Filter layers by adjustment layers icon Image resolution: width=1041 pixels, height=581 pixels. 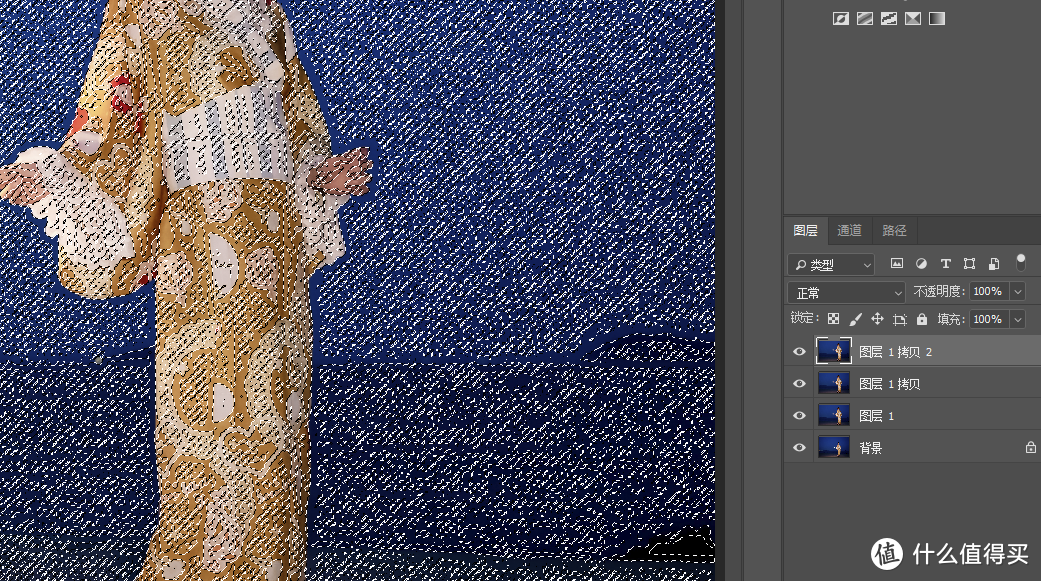click(x=921, y=264)
